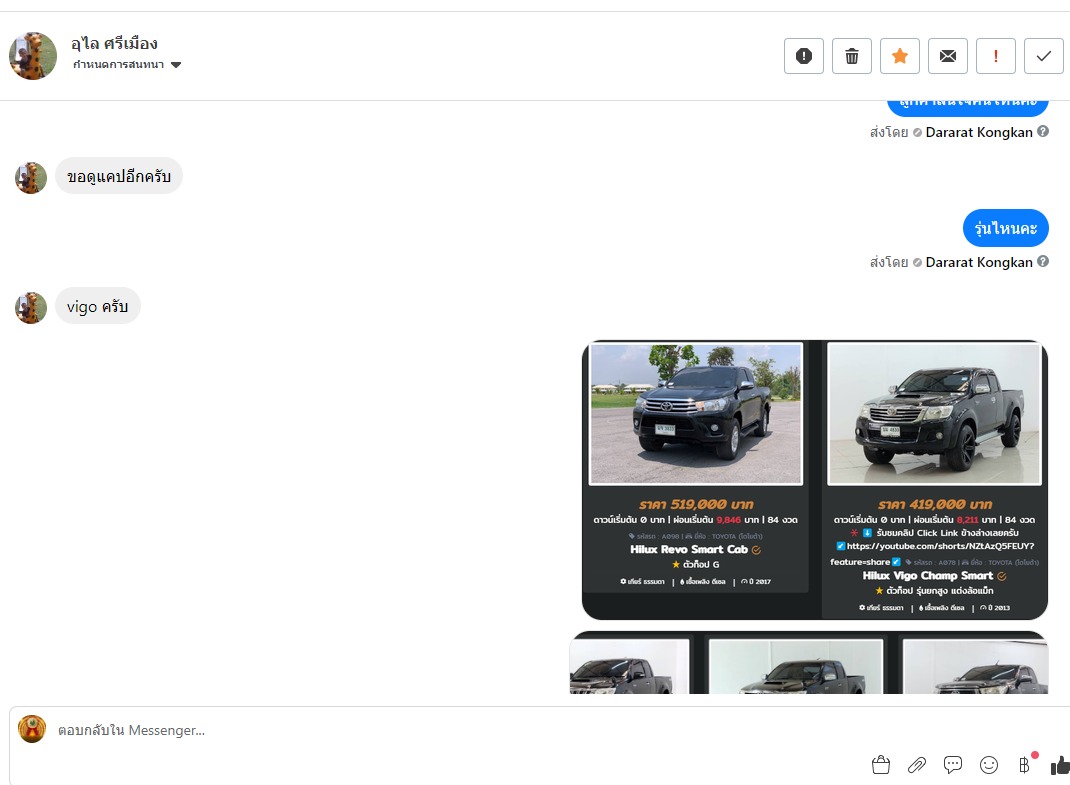Open the conversation label dropdown under the contact name
Image resolution: width=1070 pixels, height=785 pixels.
pyautogui.click(x=127, y=65)
